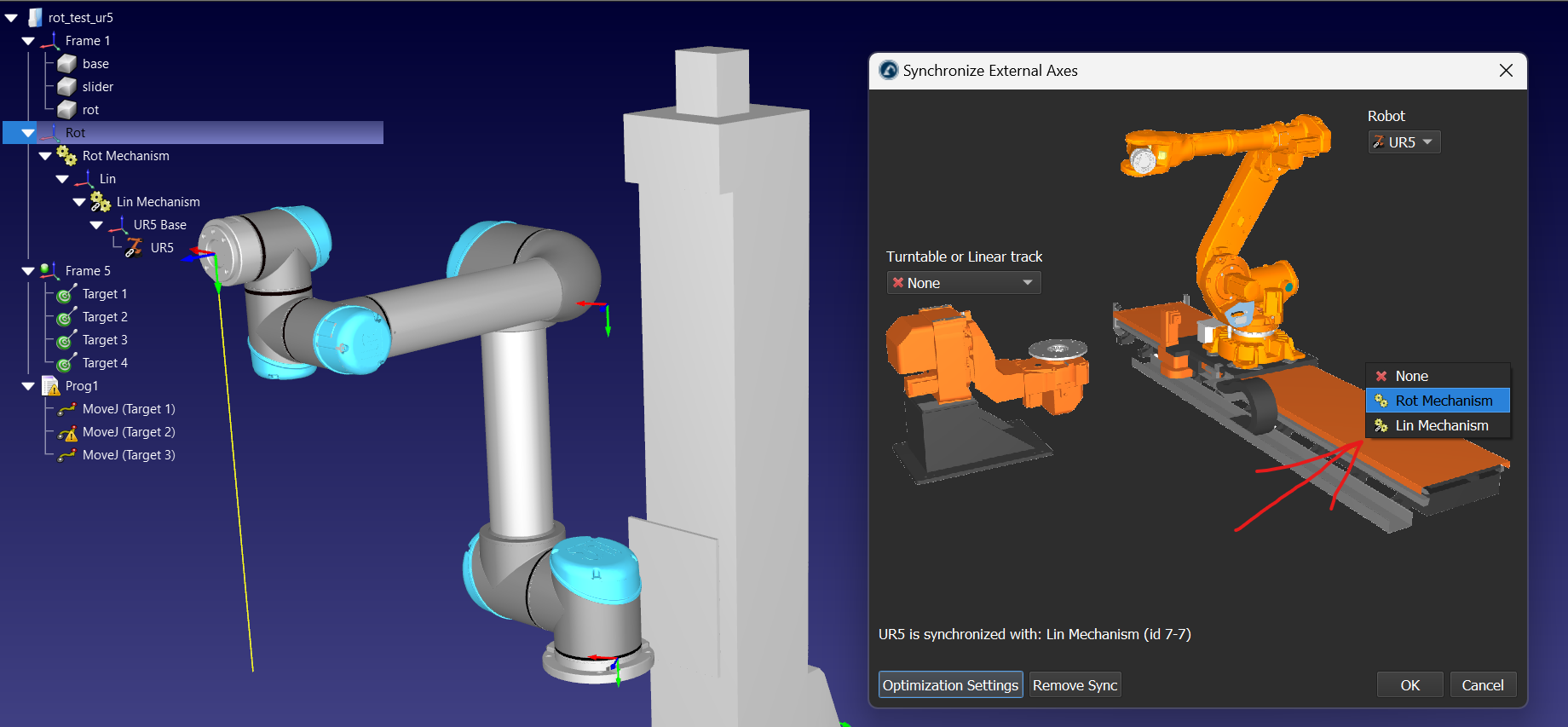1568x727 pixels.
Task: Collapse the Prog1 program node
Action: 28,386
